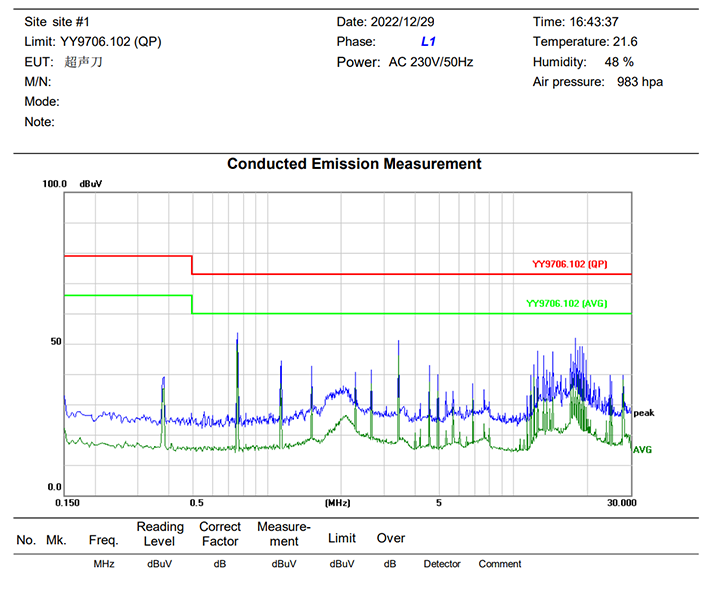Click the Limit YY9706.102 (QP) header line
Image resolution: width=720 pixels, height=603 pixels.
coord(93,42)
